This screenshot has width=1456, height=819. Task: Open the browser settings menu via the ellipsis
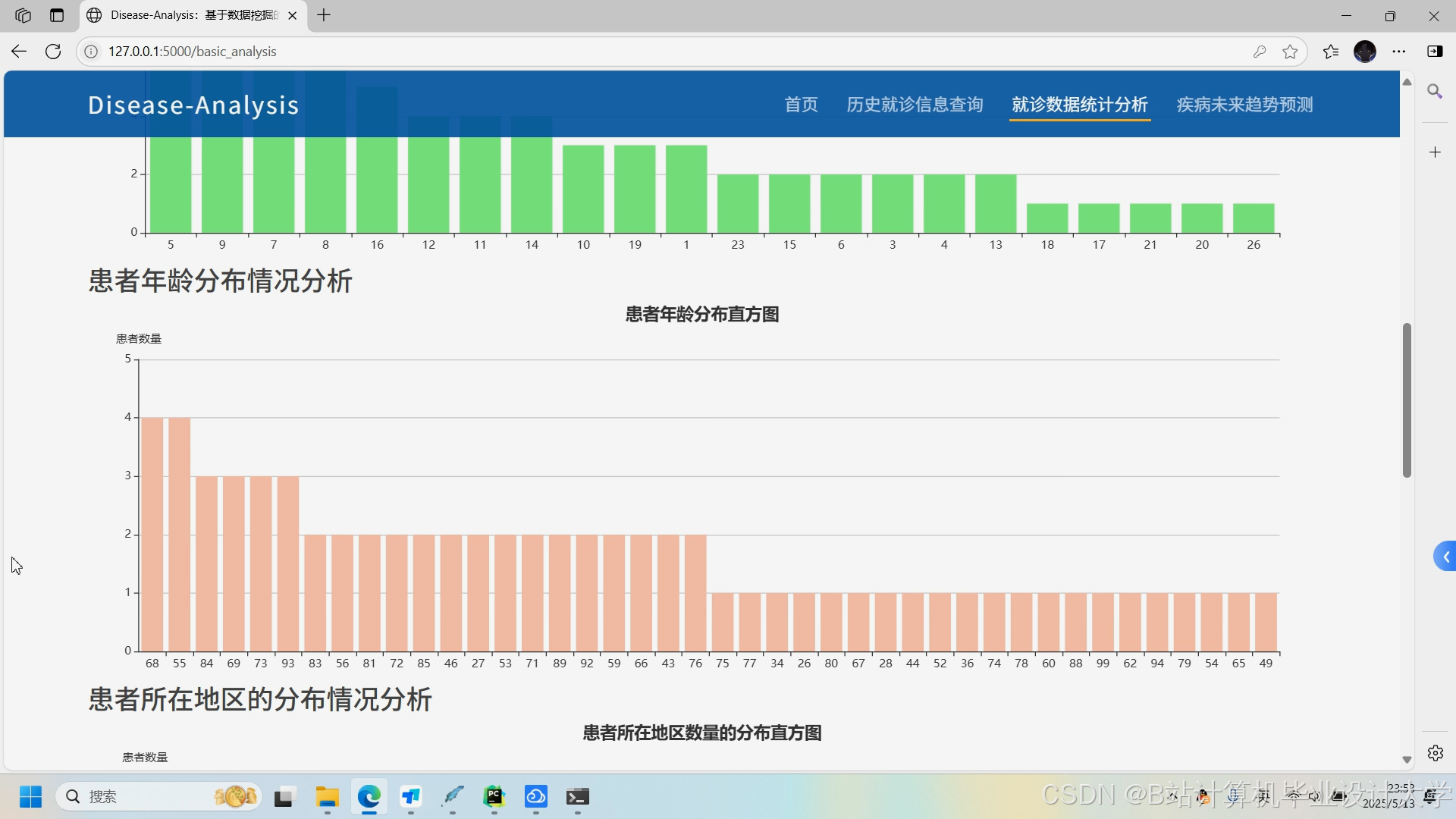point(1400,51)
